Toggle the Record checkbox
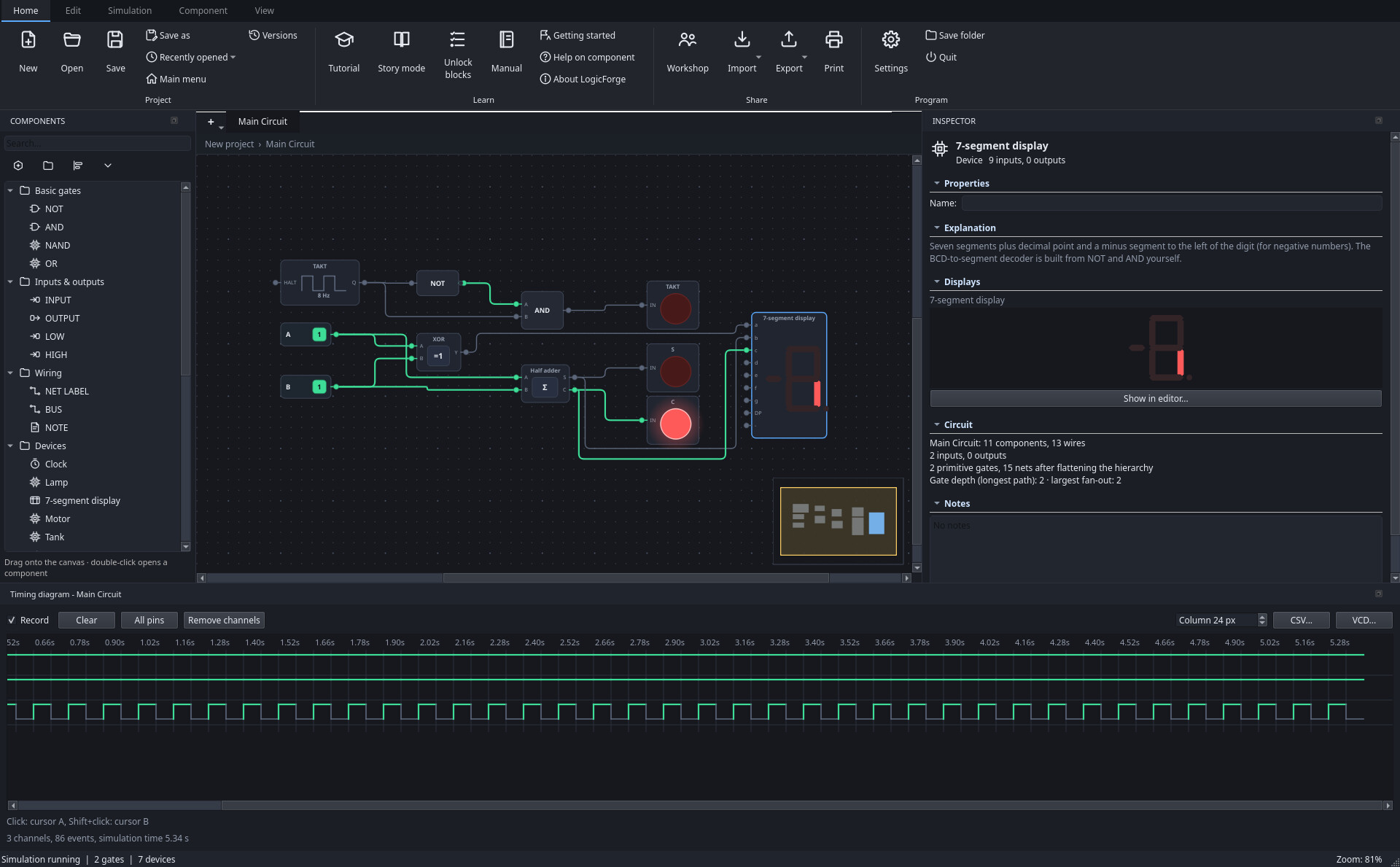This screenshot has height=867, width=1400. 12,620
